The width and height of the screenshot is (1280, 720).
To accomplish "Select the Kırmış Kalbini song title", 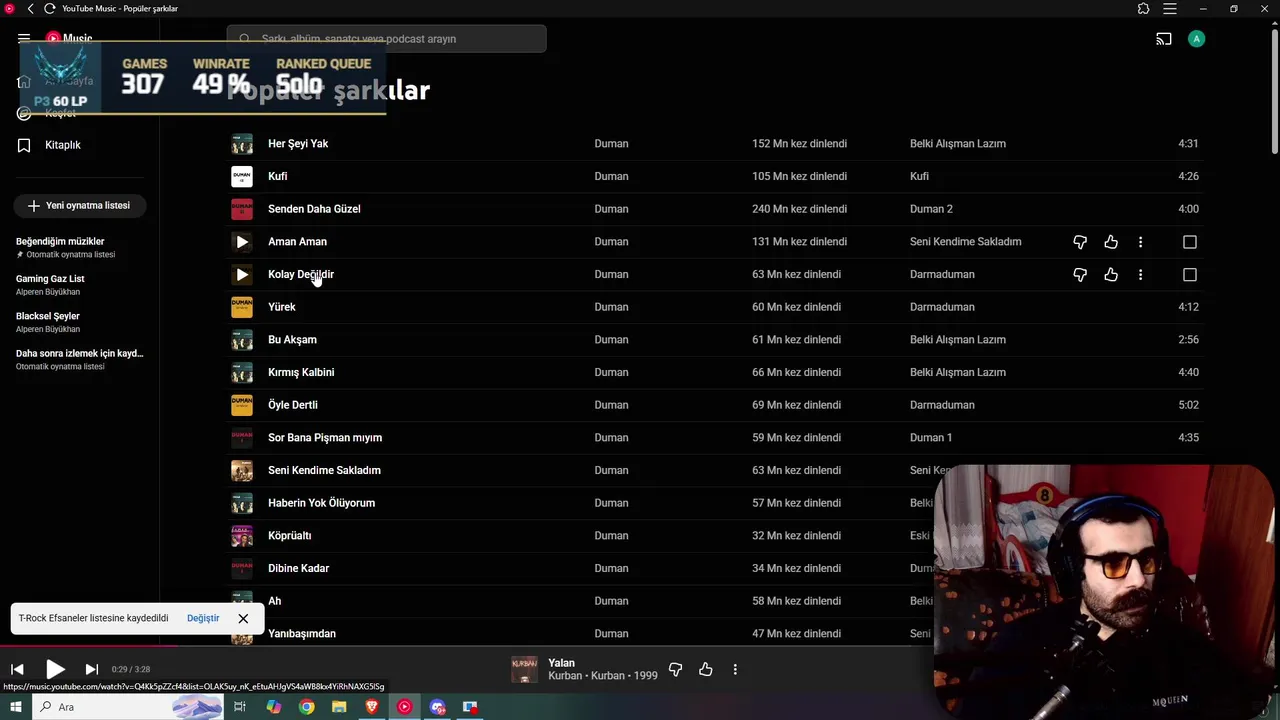I will [301, 372].
